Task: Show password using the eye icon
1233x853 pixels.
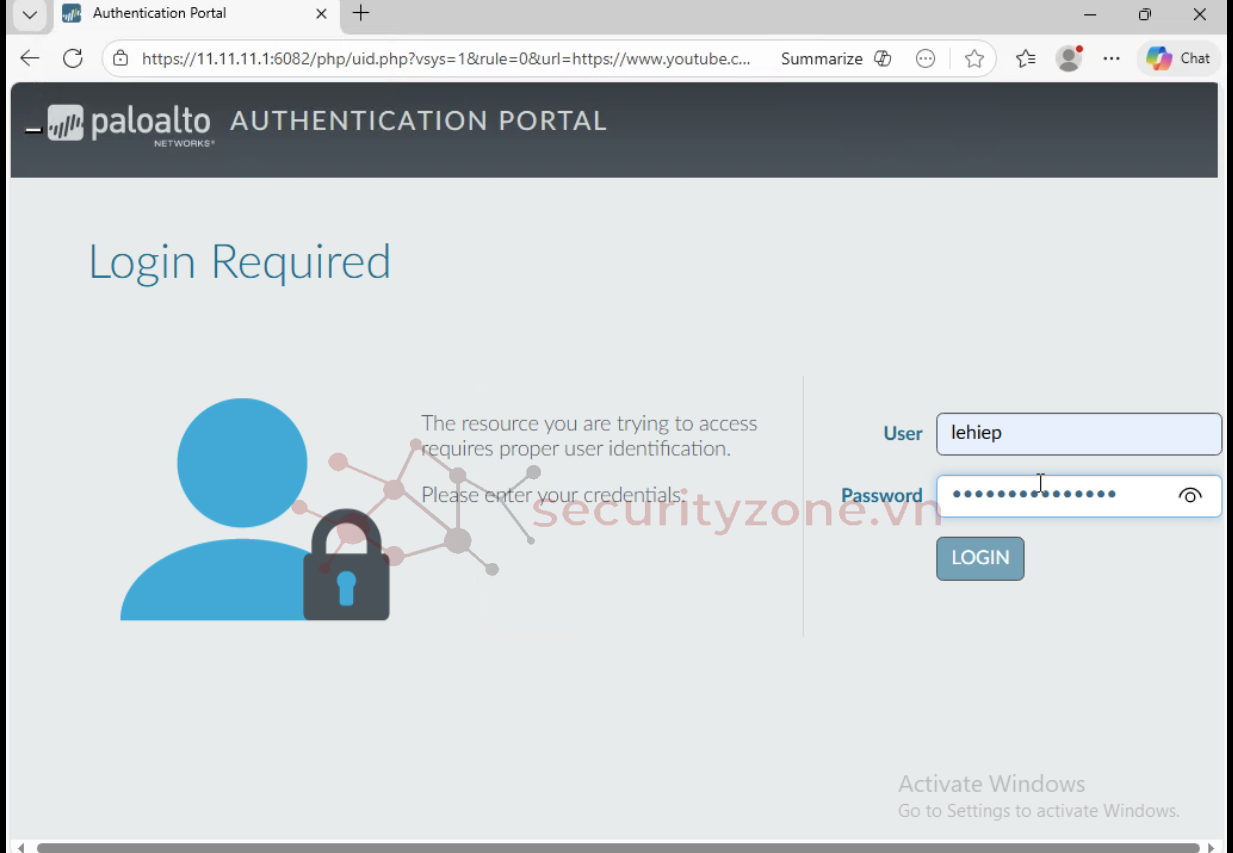Action: (1189, 496)
